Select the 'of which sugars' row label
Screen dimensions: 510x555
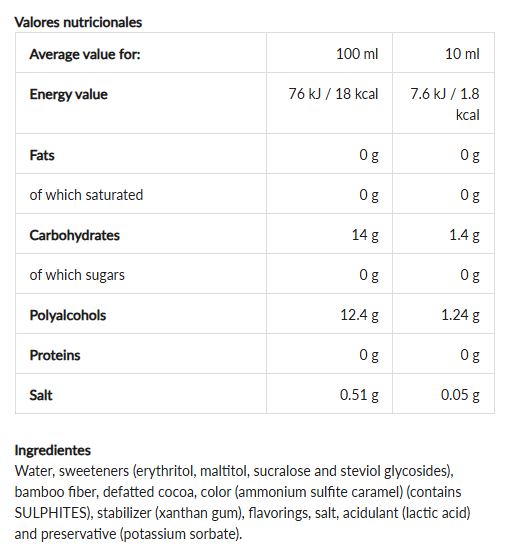click(77, 275)
